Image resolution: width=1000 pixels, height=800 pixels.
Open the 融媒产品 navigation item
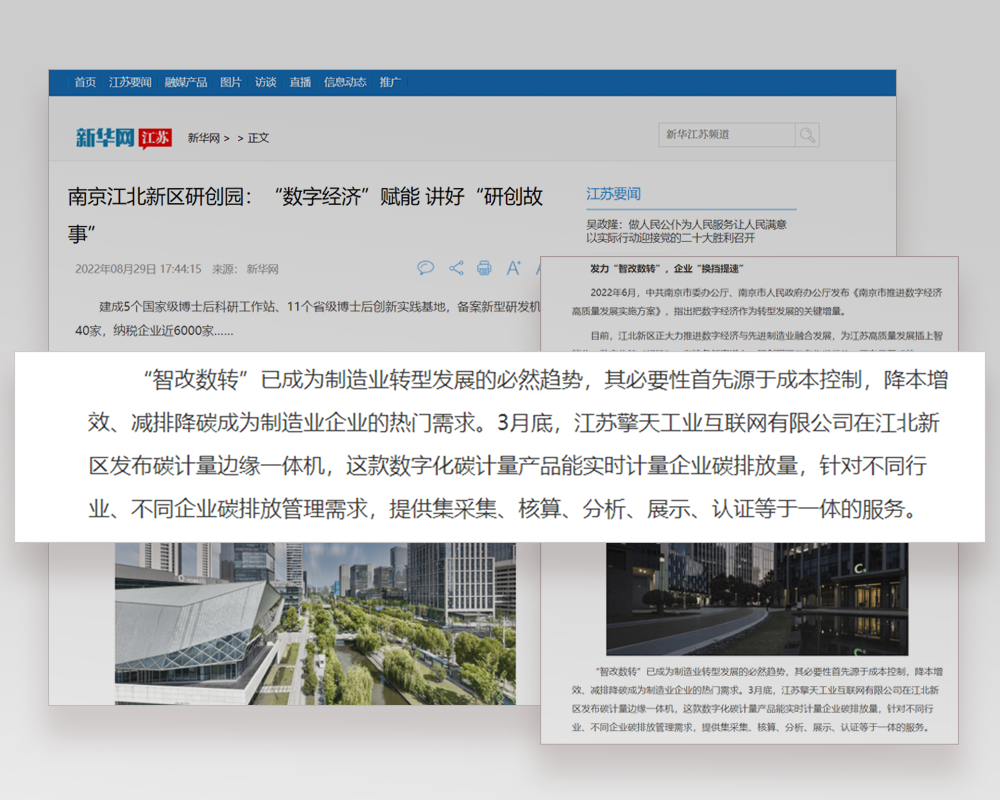point(186,82)
